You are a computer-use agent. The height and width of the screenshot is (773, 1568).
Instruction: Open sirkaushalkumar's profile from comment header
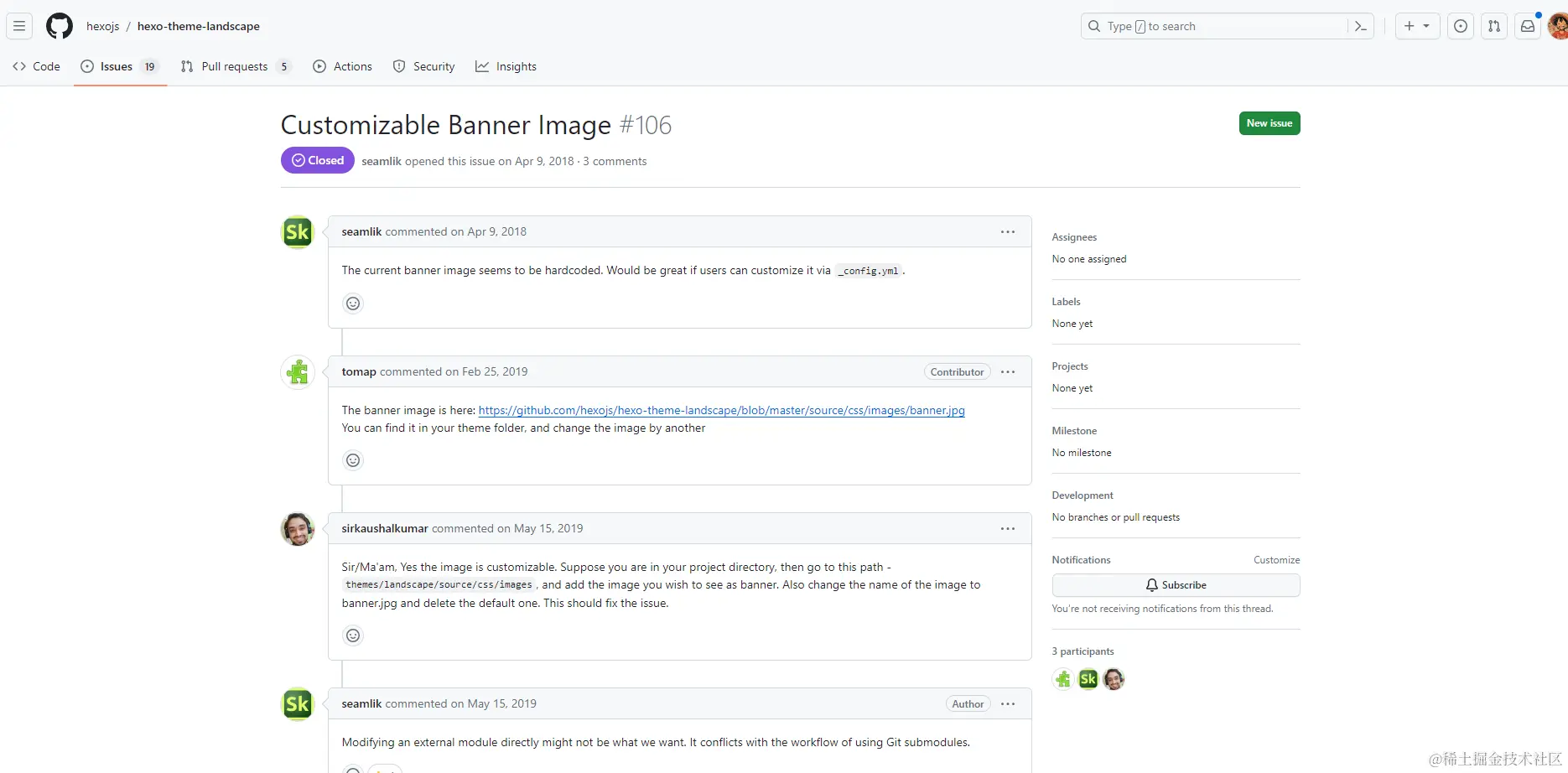385,528
